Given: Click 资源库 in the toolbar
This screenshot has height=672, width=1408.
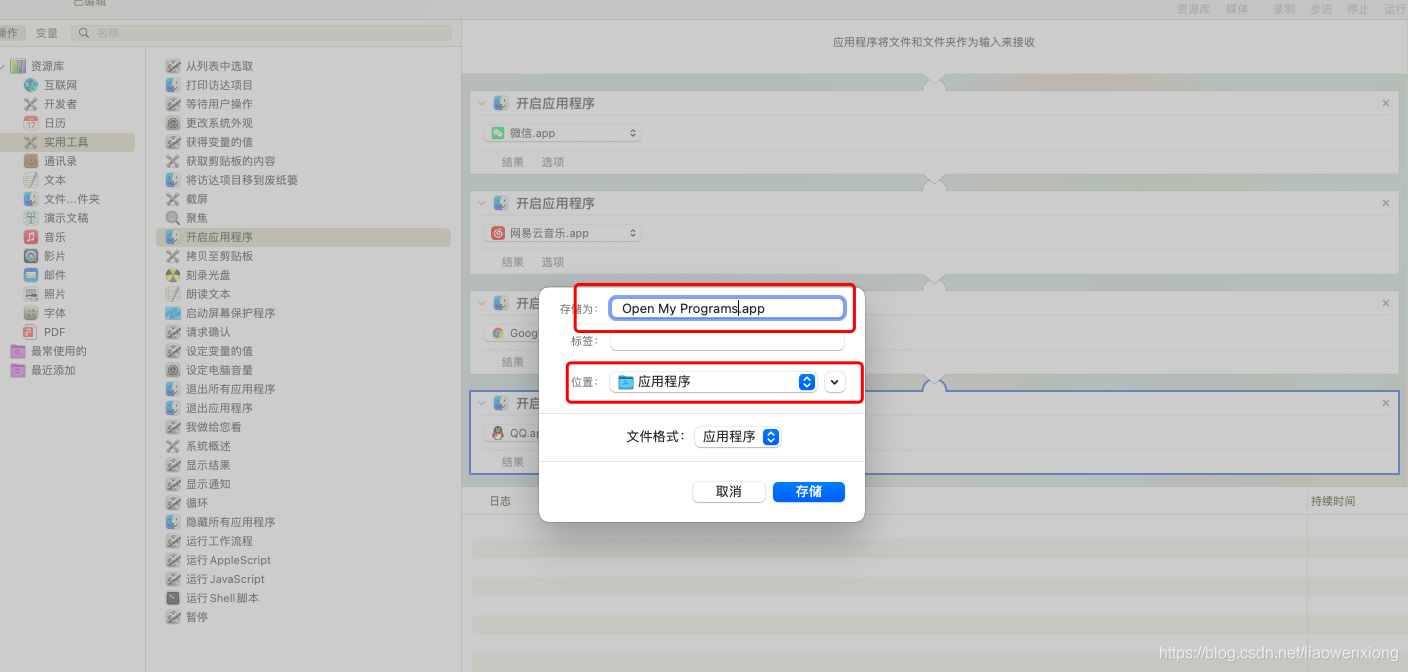Looking at the screenshot, I should (x=1193, y=9).
